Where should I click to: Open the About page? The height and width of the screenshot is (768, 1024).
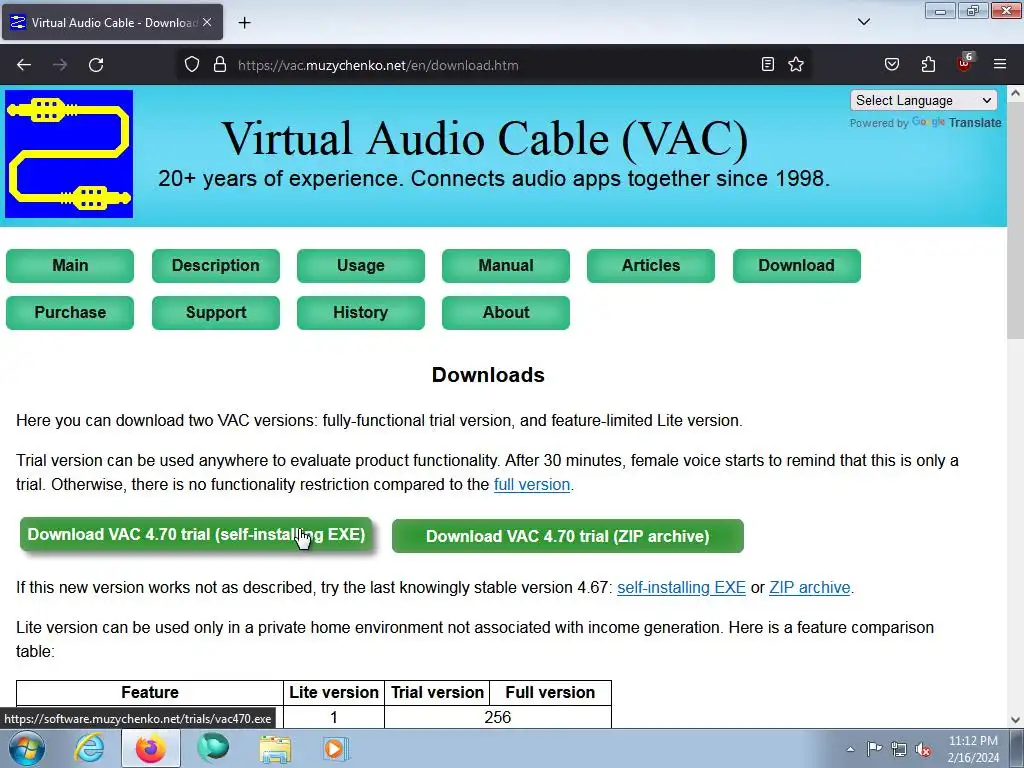[505, 312]
